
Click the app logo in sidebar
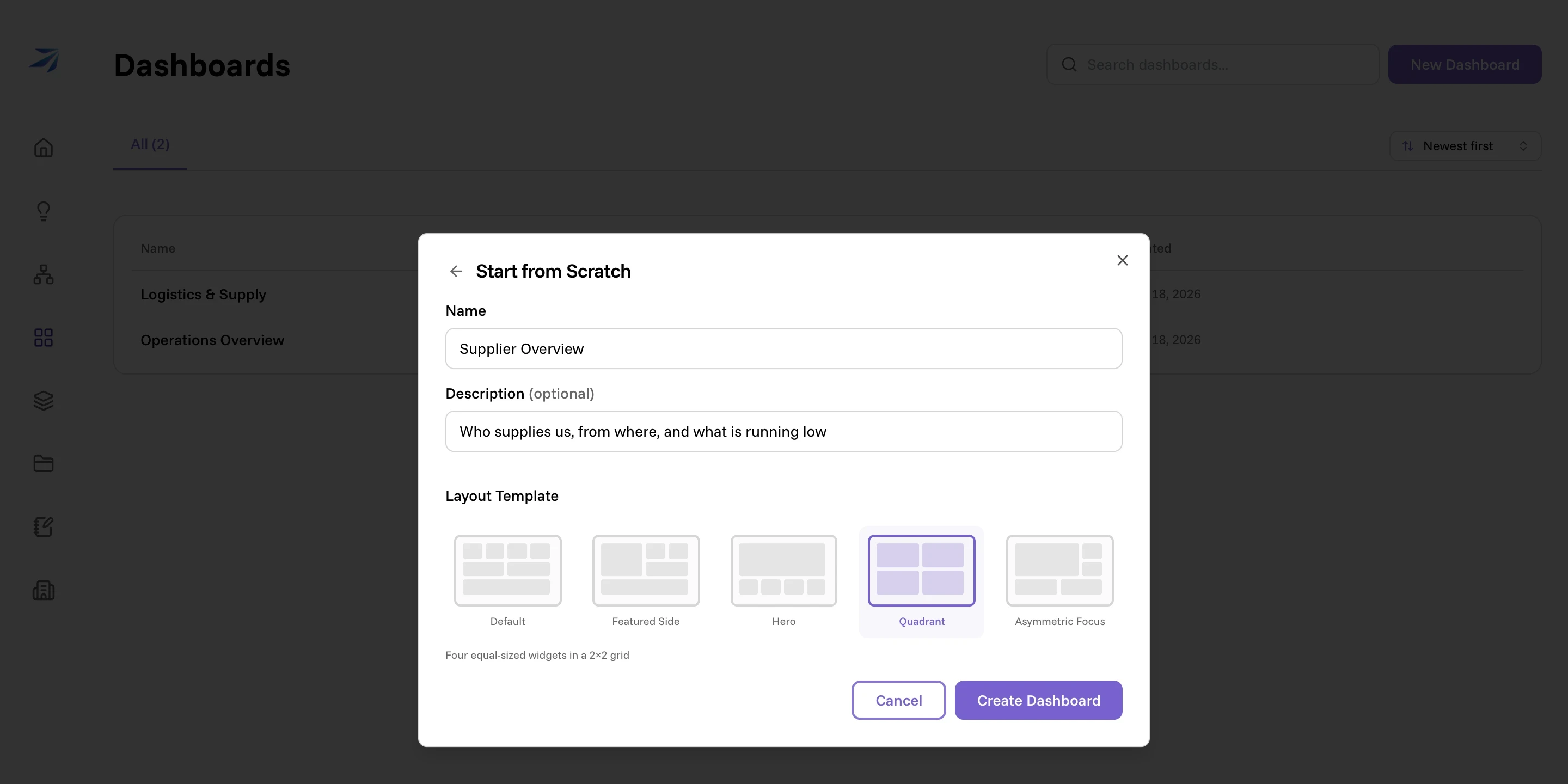44,60
